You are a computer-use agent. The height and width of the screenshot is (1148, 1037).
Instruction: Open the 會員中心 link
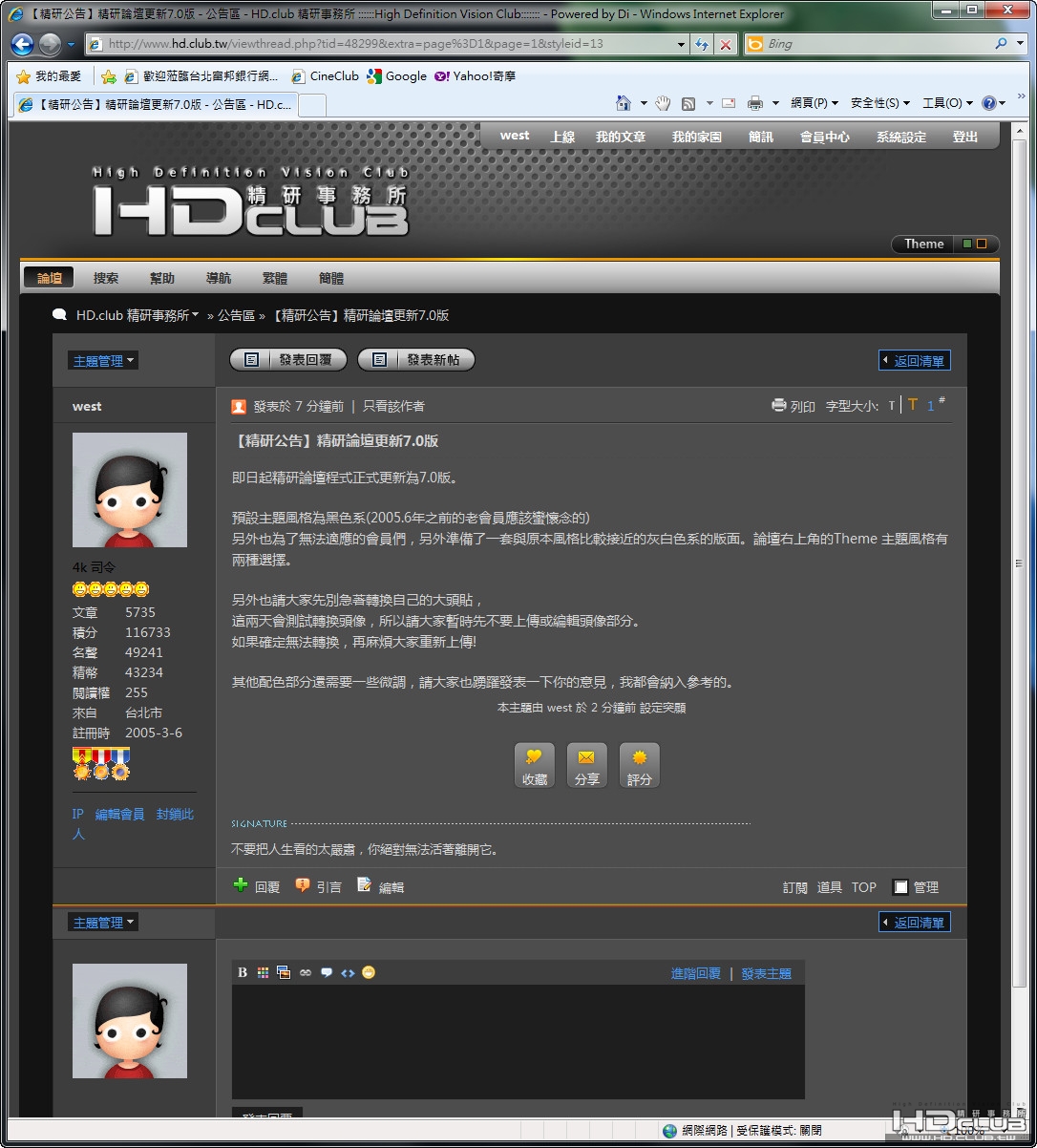[825, 137]
